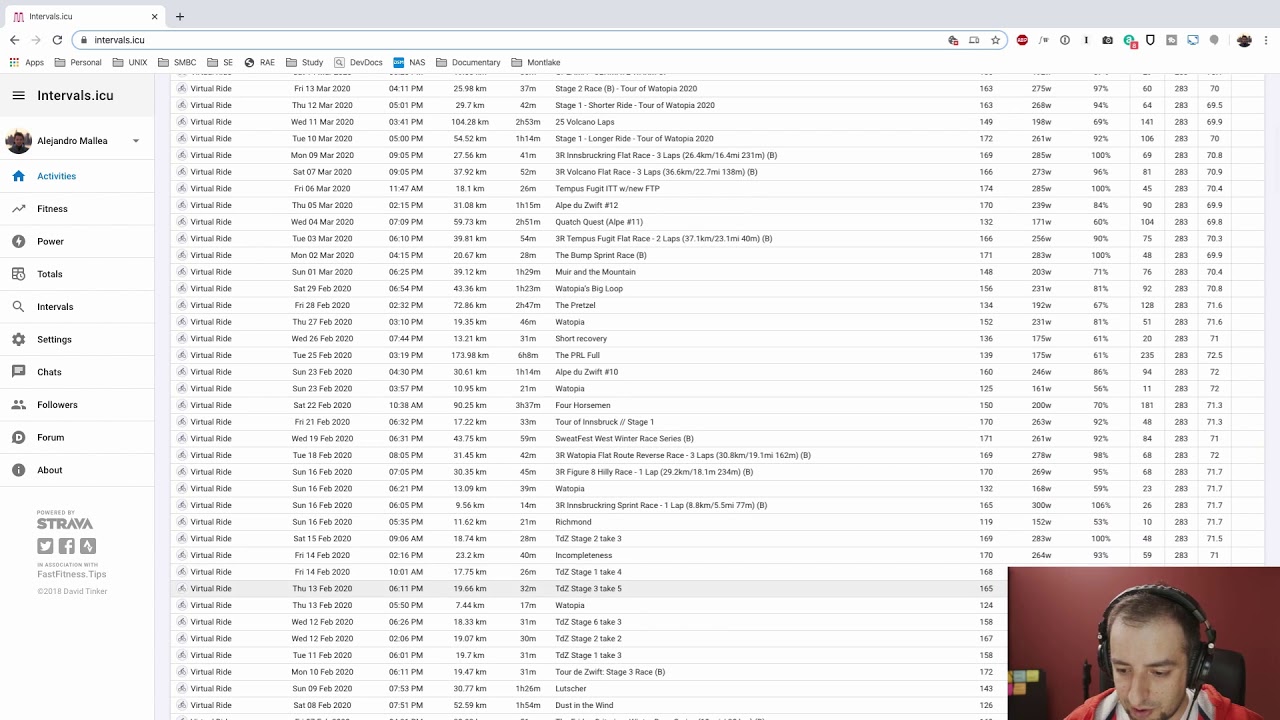
Task: Click the 300w power value cell
Action: pyautogui.click(x=1041, y=505)
